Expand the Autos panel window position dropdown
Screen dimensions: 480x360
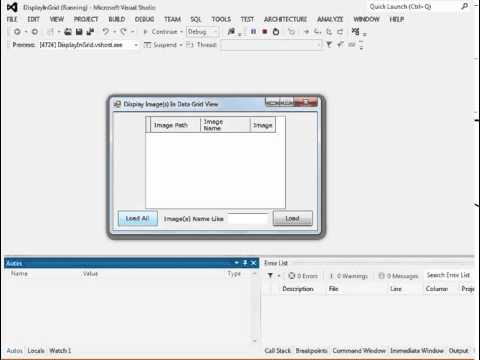click(x=236, y=263)
